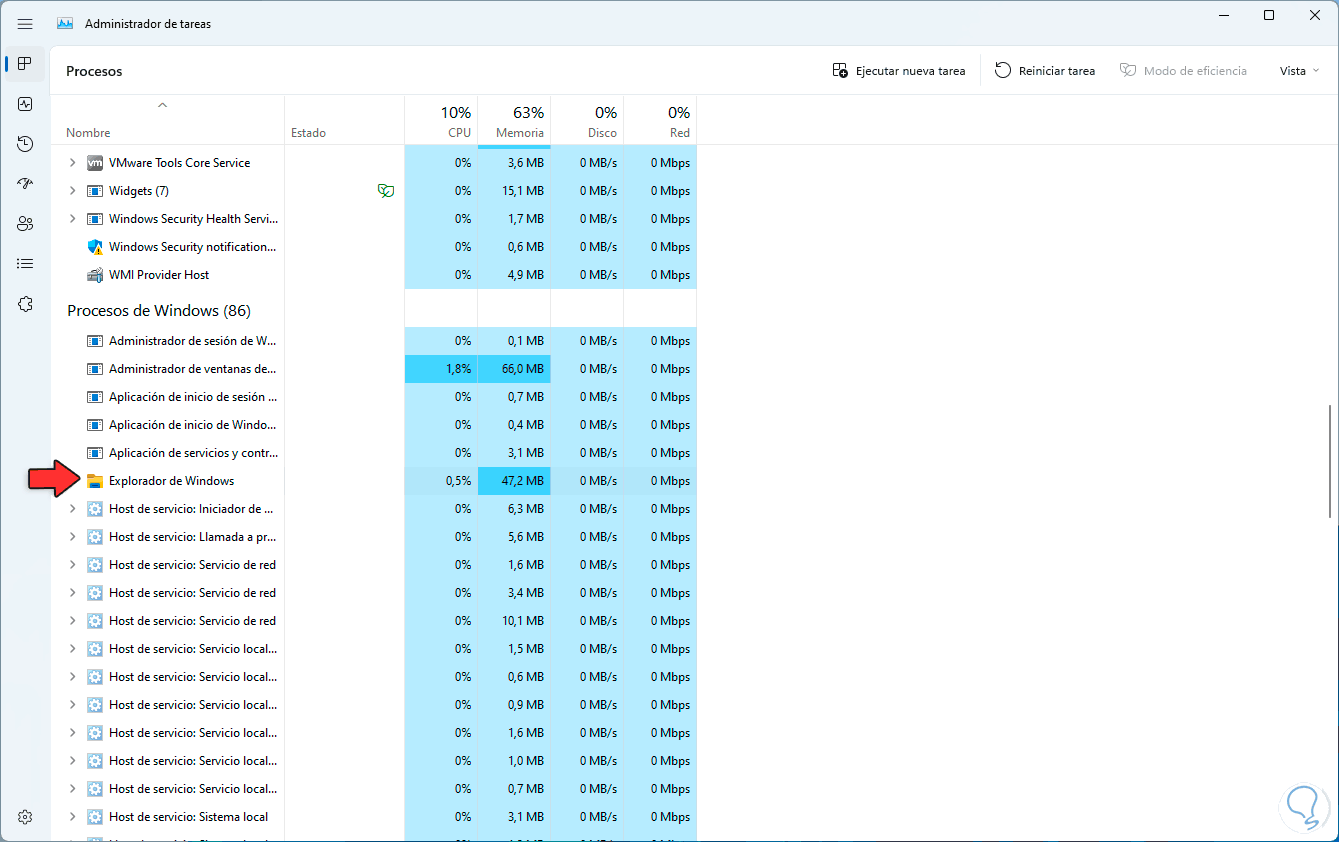Sort by the Memoria column header
This screenshot has width=1339, height=842.
click(x=514, y=120)
